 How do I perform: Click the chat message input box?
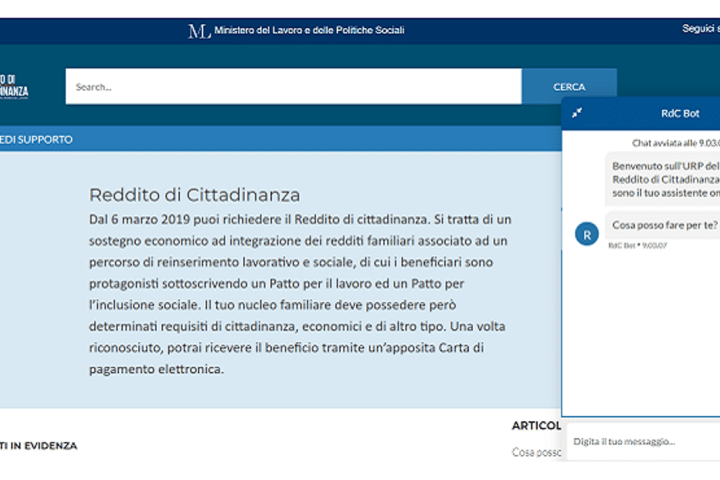[640, 441]
